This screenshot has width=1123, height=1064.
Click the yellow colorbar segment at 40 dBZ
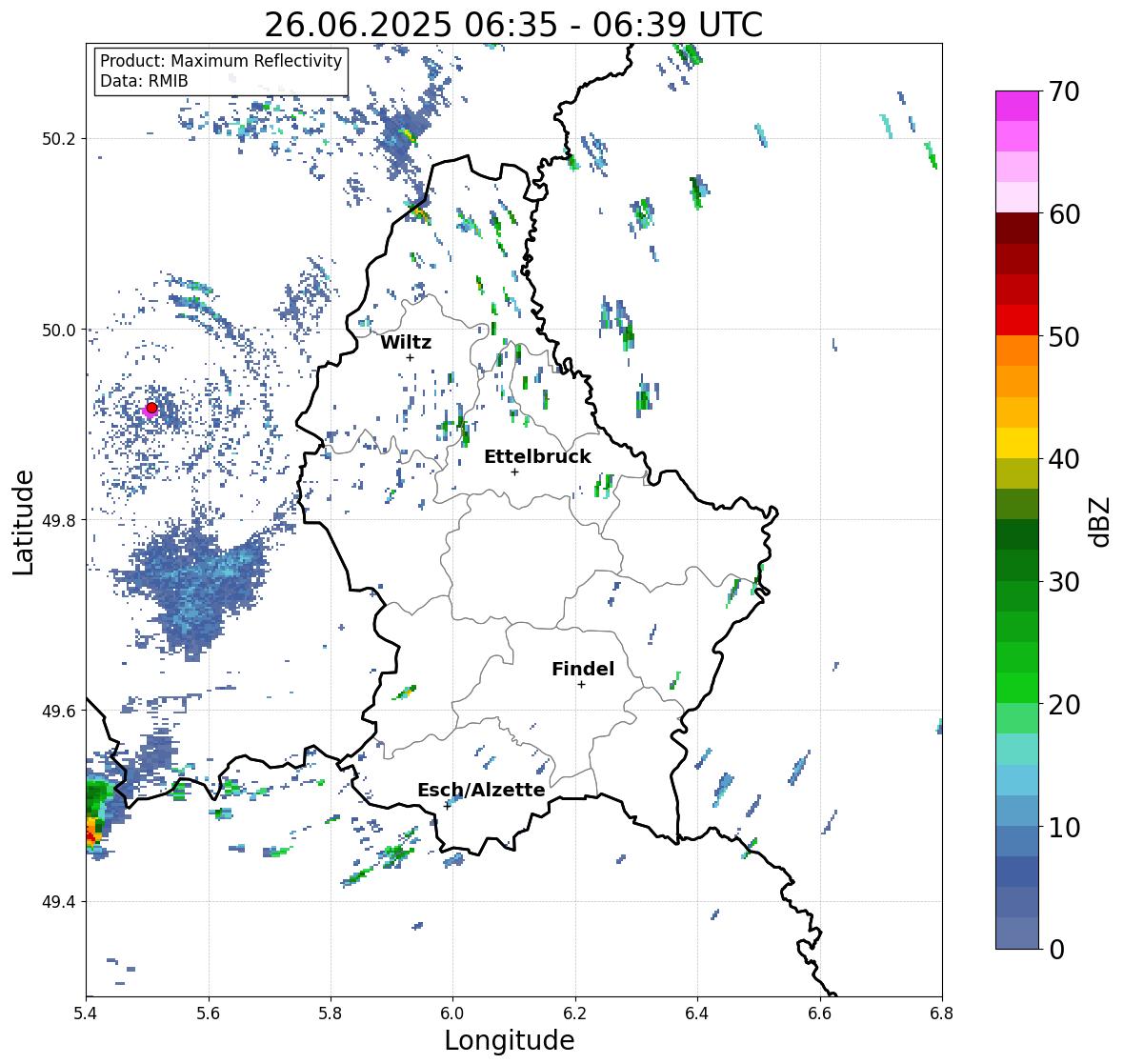coord(1017,443)
